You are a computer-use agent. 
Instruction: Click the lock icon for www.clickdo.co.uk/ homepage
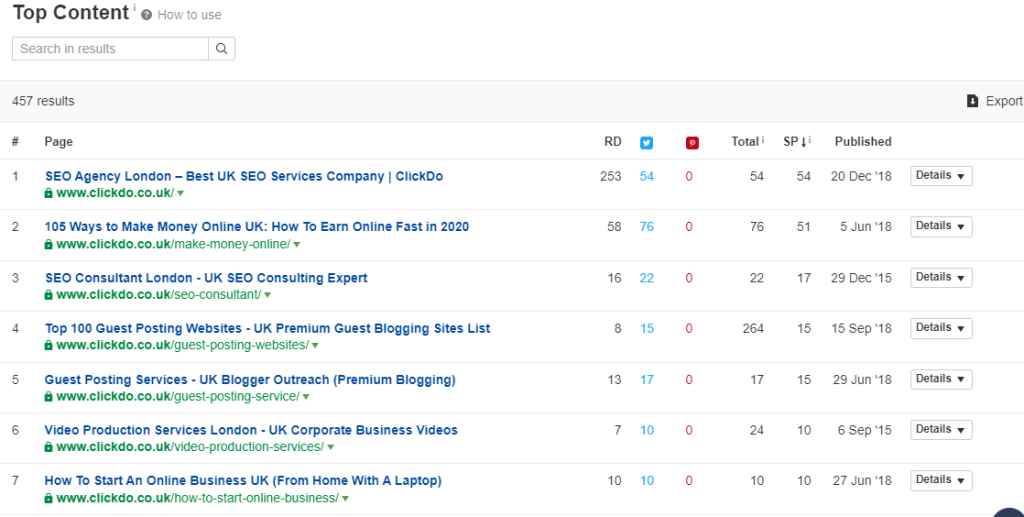click(x=48, y=193)
